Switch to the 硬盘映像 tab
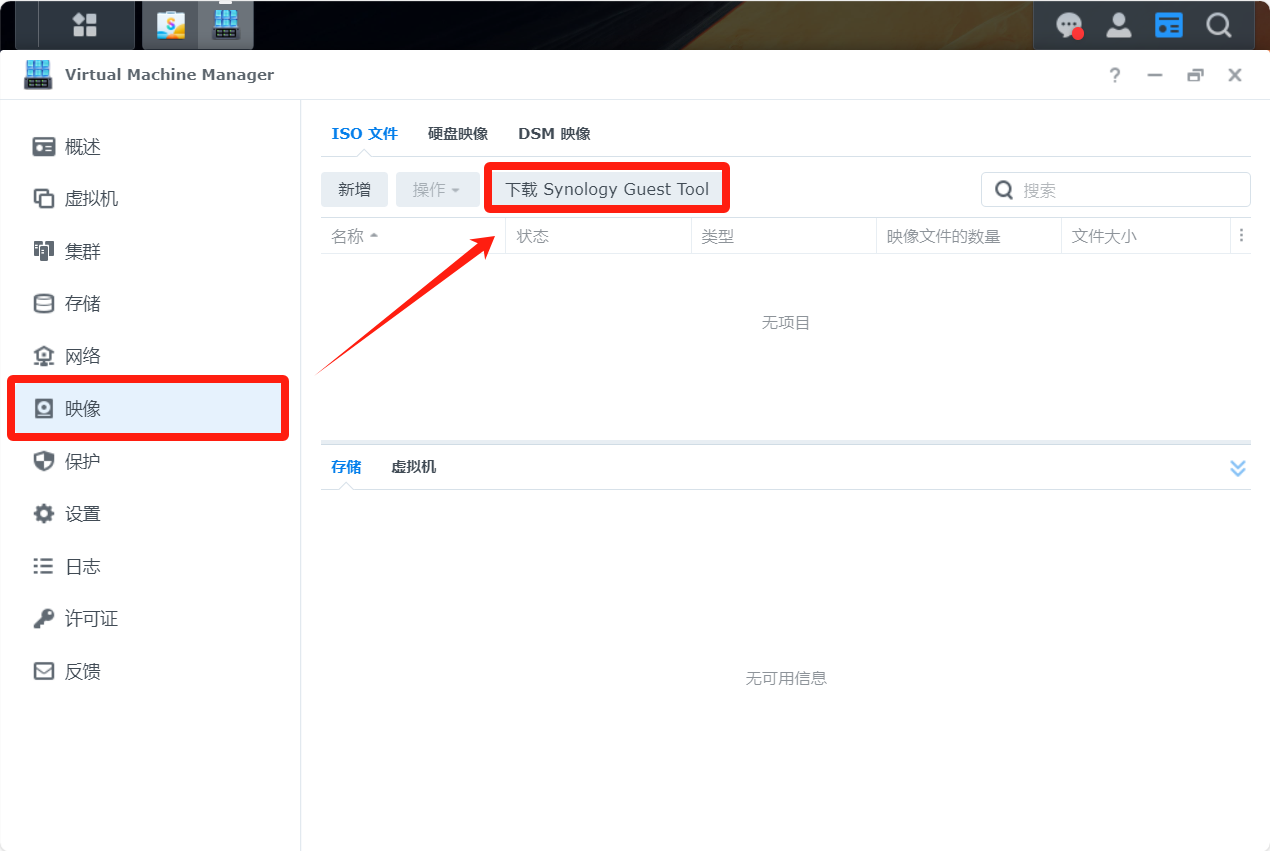Image resolution: width=1270 pixels, height=851 pixels. click(458, 134)
